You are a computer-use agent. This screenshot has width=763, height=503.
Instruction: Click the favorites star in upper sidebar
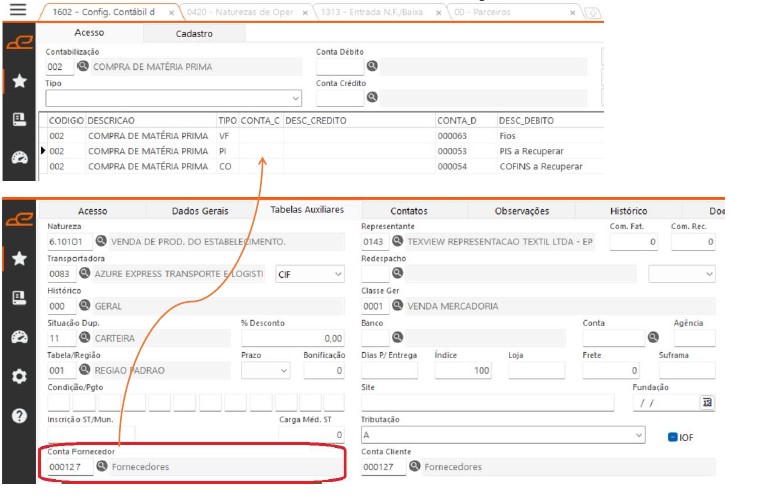pos(19,81)
